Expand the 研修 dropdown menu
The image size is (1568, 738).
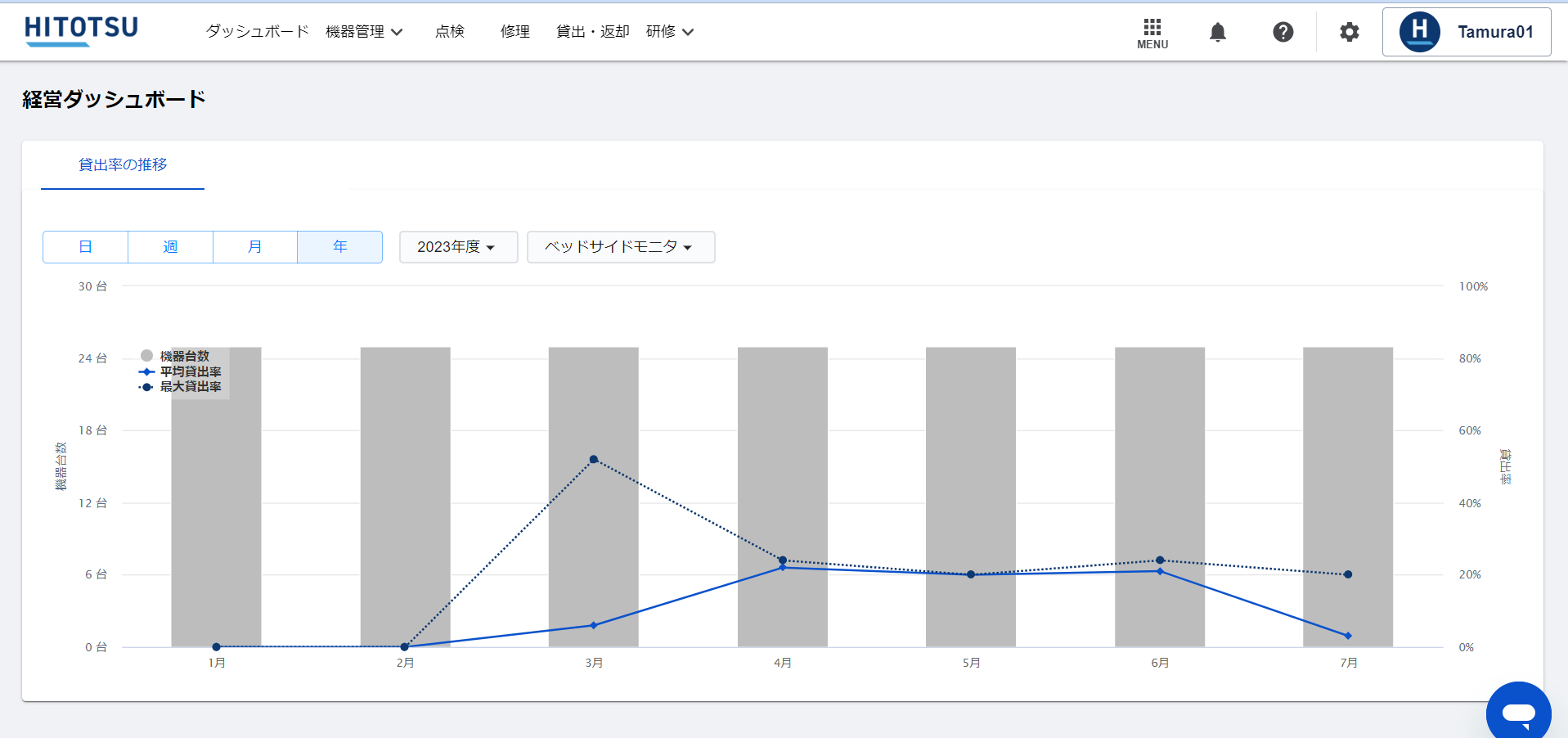[x=670, y=31]
